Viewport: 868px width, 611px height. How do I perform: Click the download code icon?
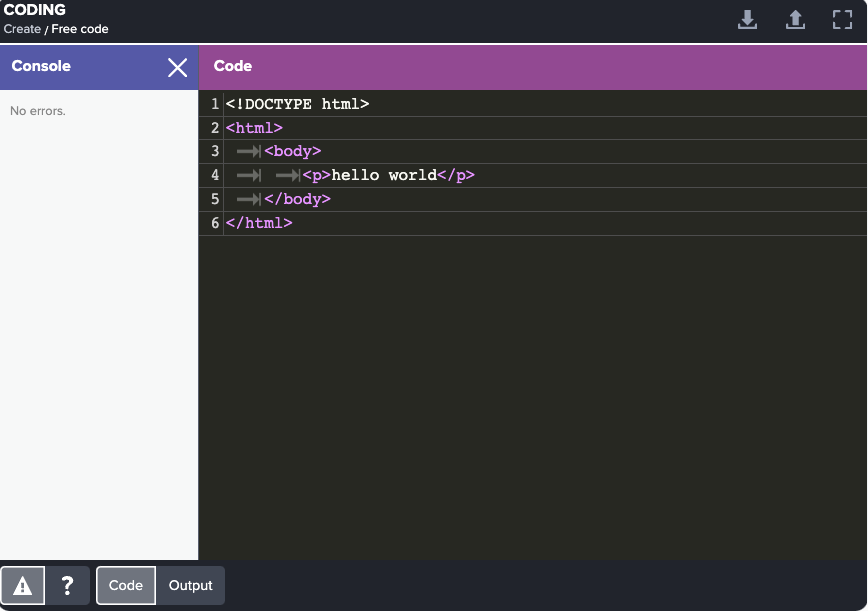[x=747, y=19]
